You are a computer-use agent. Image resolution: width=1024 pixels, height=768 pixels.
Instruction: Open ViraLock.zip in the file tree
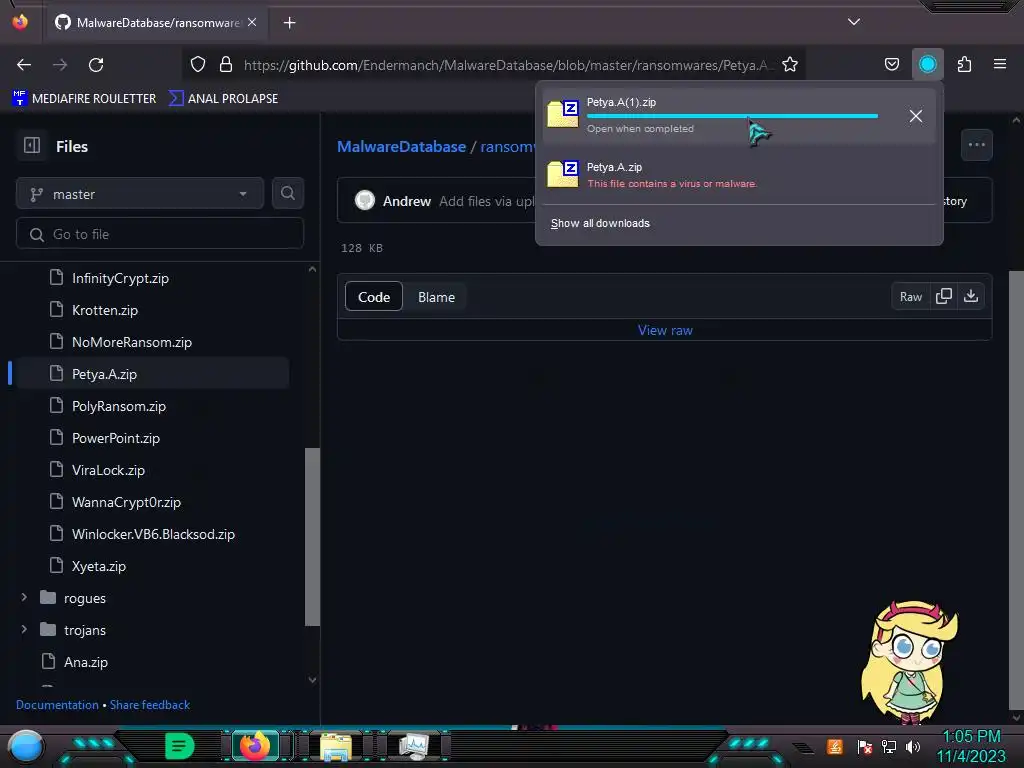click(x=108, y=470)
